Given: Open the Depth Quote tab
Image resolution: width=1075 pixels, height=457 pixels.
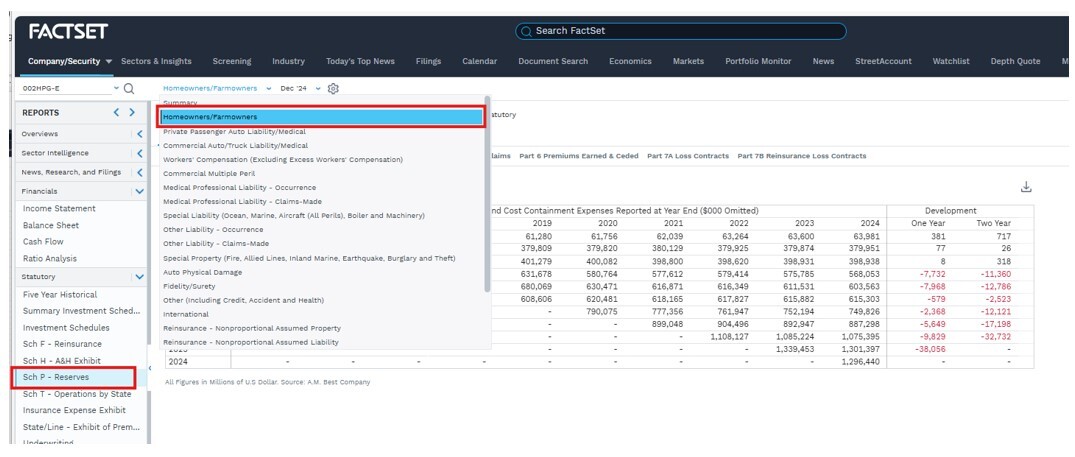Looking at the screenshot, I should tap(1015, 61).
